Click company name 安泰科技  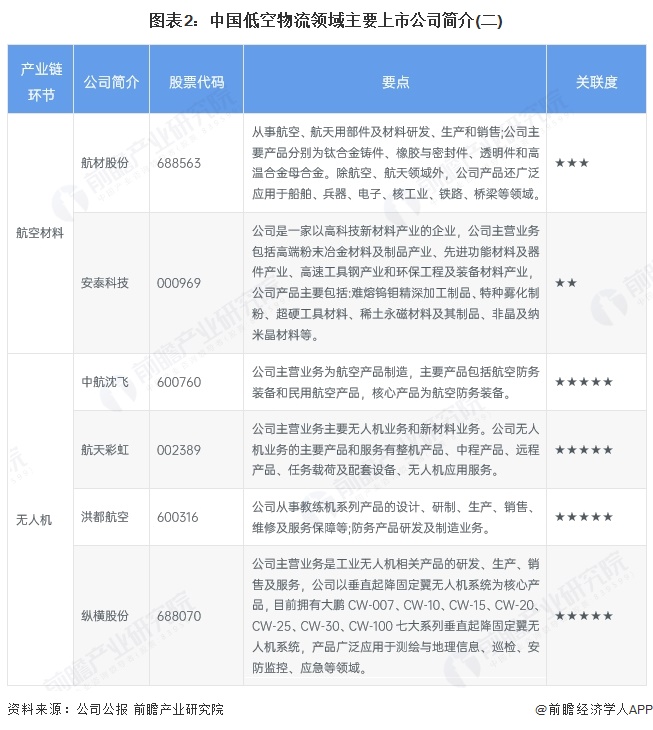pyautogui.click(x=105, y=283)
